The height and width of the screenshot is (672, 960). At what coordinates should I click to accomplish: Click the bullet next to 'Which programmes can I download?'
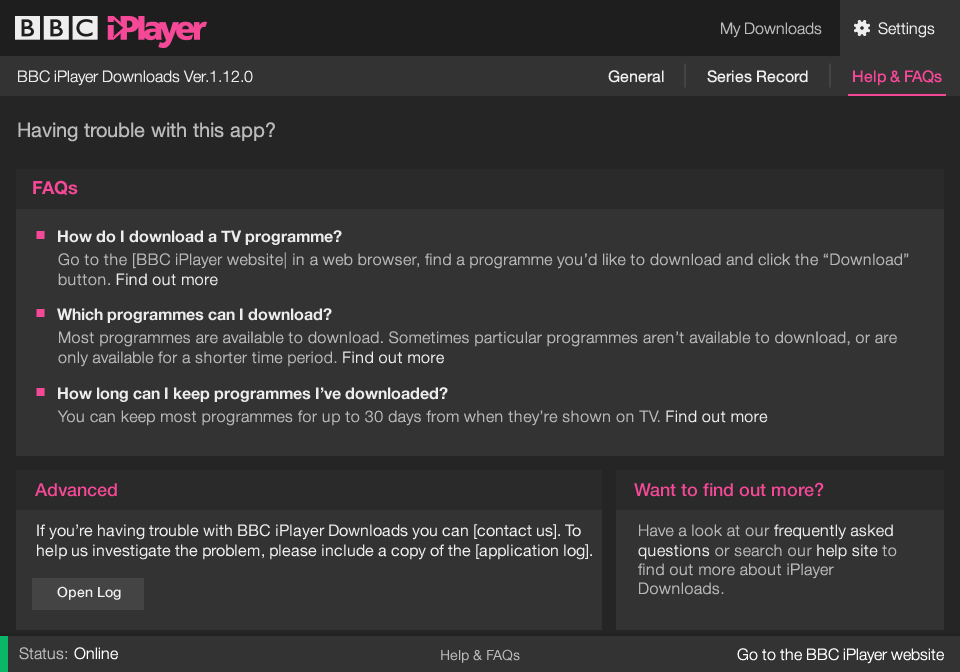[x=41, y=313]
